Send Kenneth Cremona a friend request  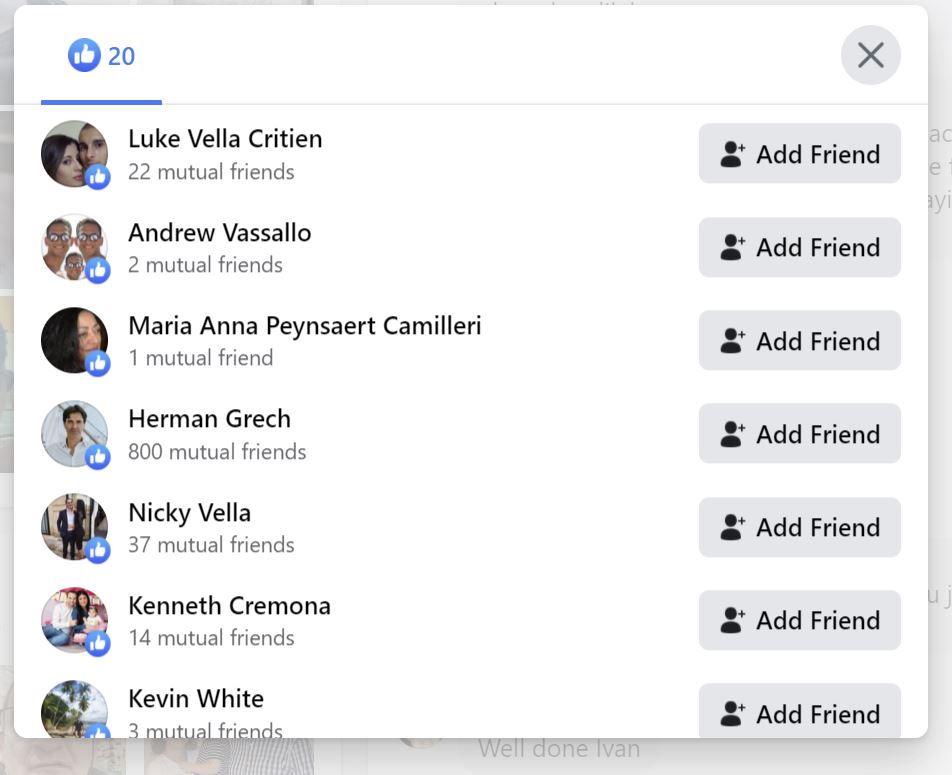(x=799, y=620)
